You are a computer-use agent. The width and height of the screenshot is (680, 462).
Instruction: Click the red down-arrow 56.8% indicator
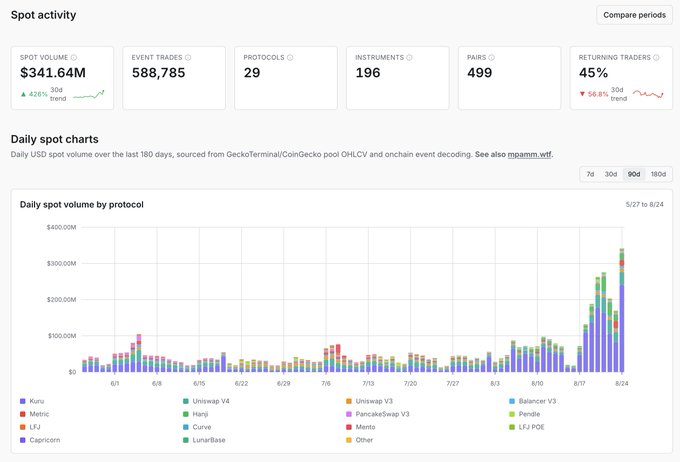click(594, 94)
